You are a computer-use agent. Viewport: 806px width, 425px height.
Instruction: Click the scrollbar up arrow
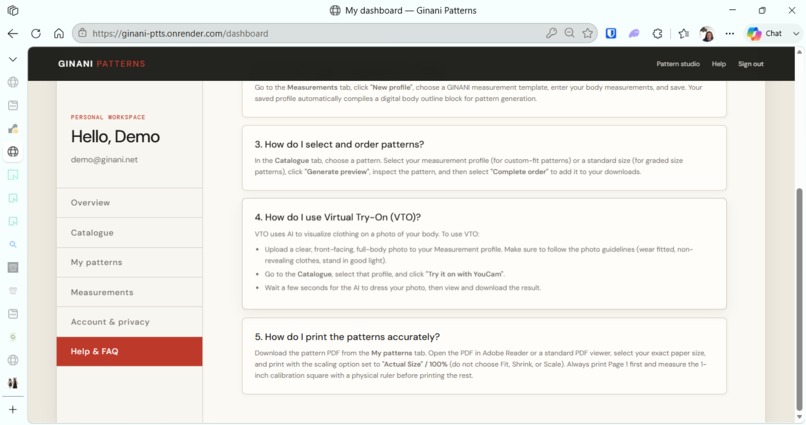click(x=799, y=52)
